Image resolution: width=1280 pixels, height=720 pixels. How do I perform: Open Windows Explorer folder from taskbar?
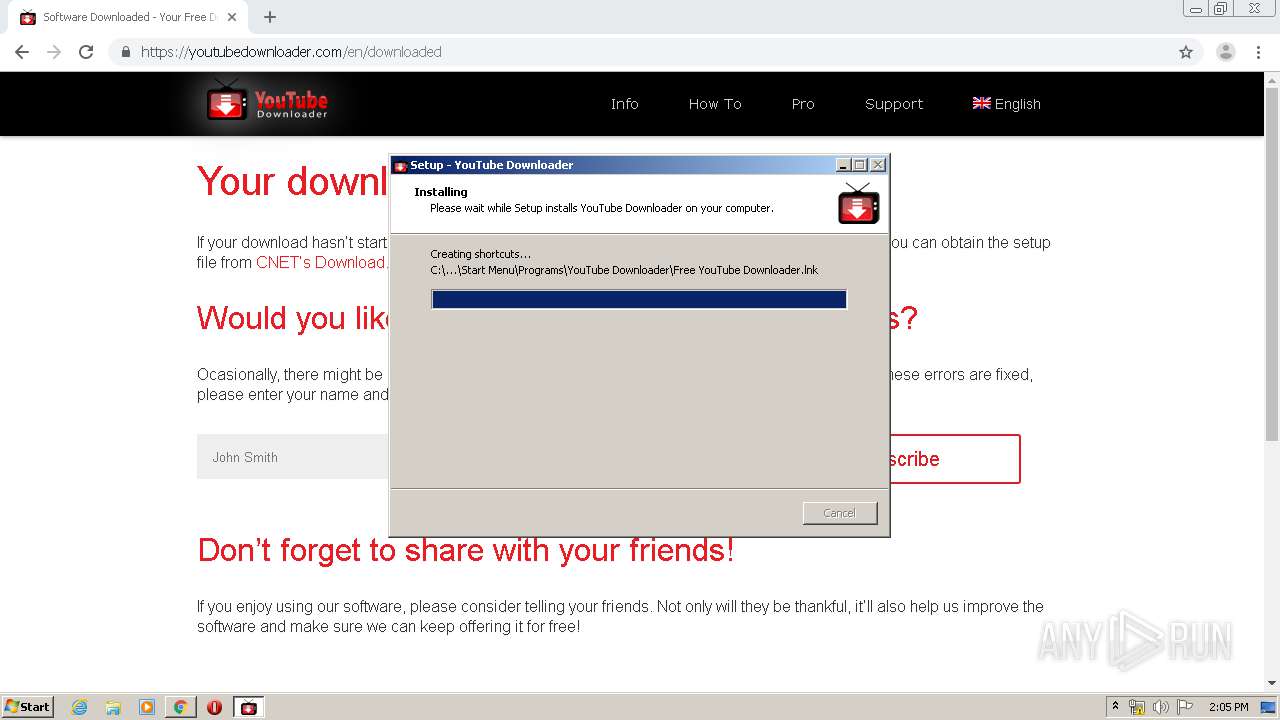pos(113,707)
